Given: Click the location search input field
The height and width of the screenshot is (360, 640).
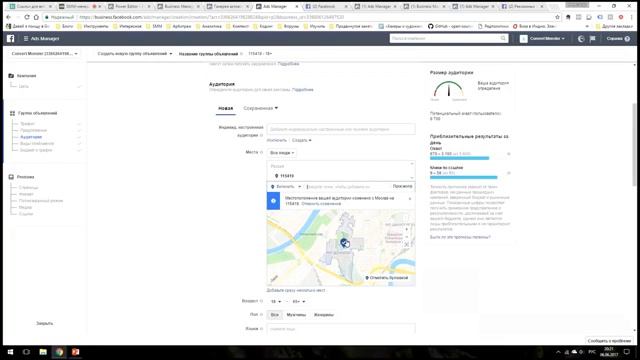Looking at the screenshot, I should 348,187.
